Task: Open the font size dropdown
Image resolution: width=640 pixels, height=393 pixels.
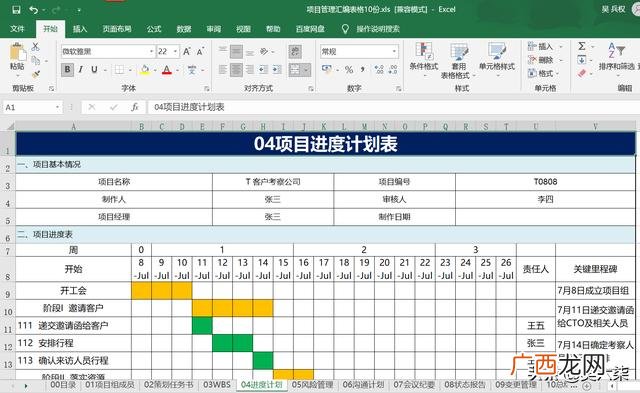Action: click(176, 51)
